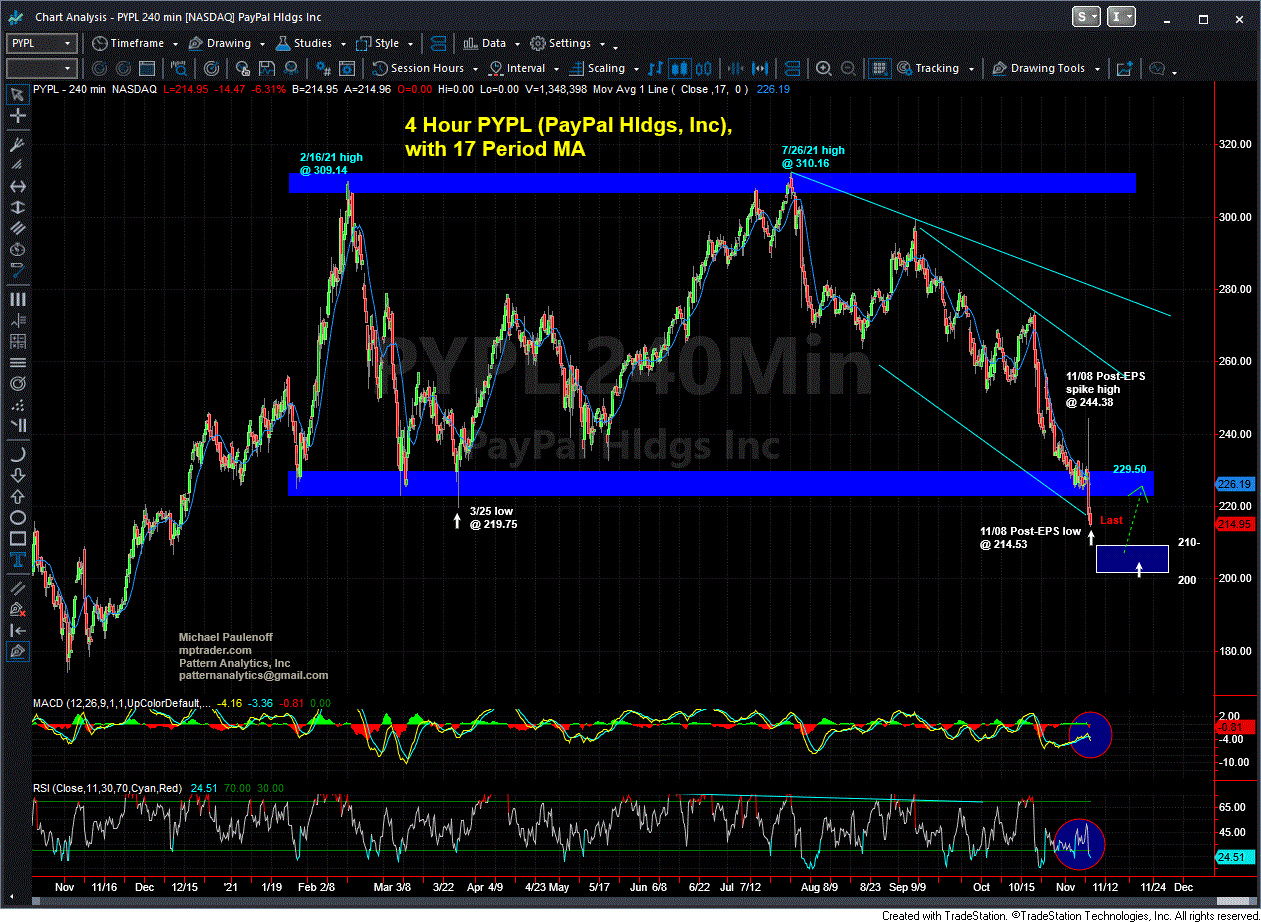Image resolution: width=1261 pixels, height=922 pixels.
Task: Select the rectangle drawing tool
Action: [x=18, y=540]
